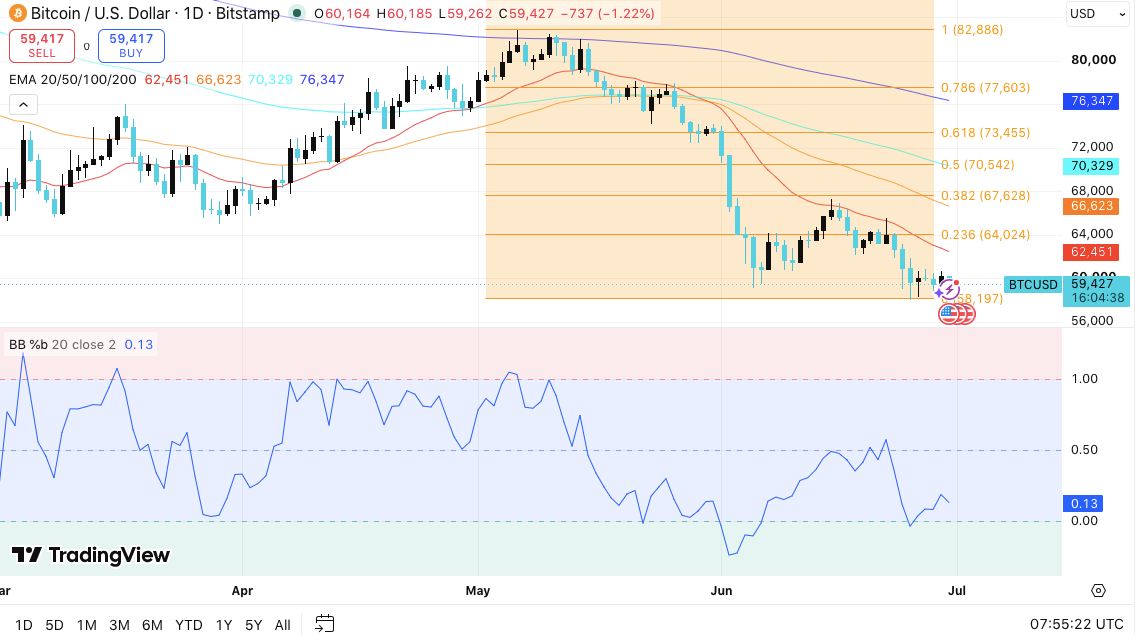The height and width of the screenshot is (635, 1135).
Task: Open chart settings gear icon
Action: pos(1098,591)
